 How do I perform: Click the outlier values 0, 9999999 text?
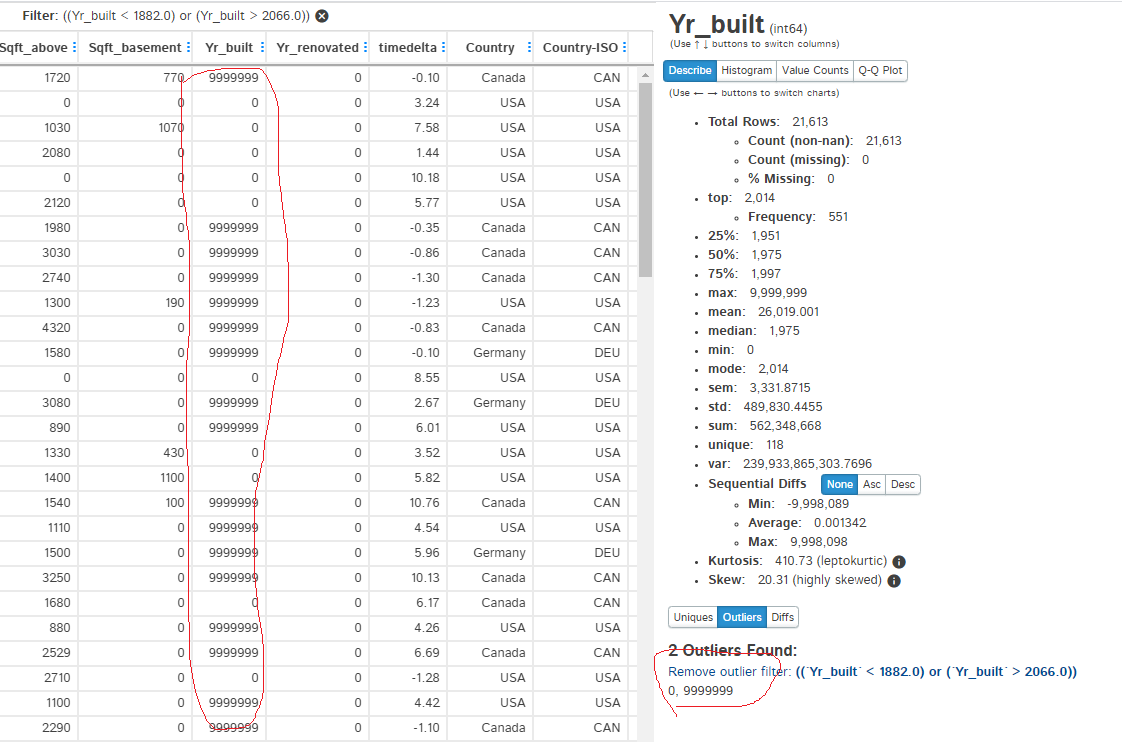(x=701, y=690)
